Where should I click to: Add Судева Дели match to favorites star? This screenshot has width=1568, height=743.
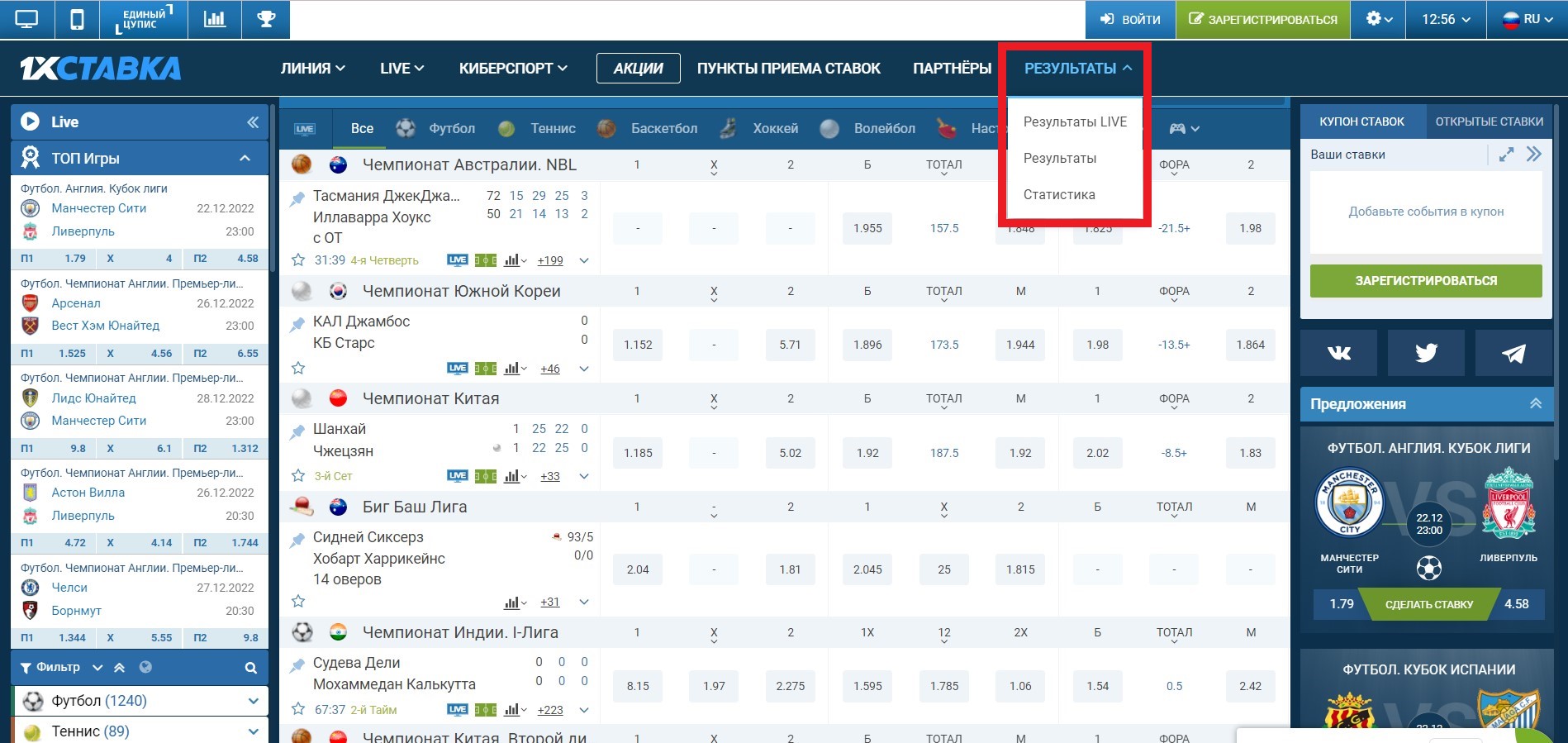298,709
